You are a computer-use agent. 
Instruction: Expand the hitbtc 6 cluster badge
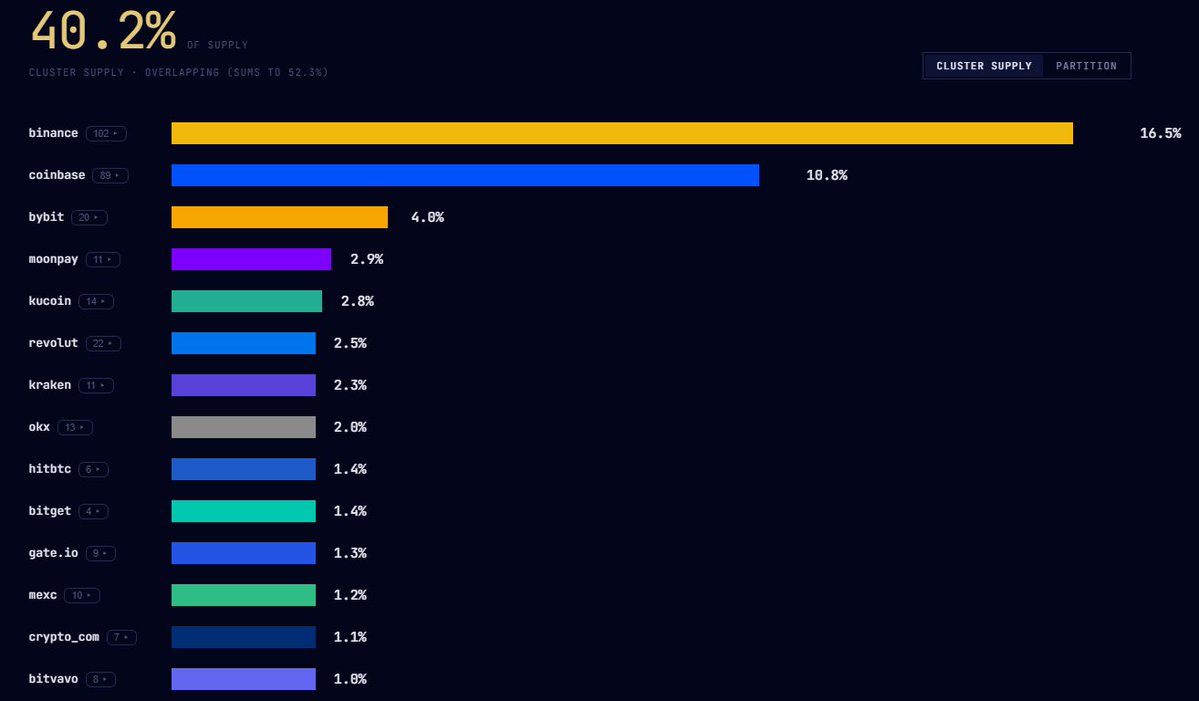93,469
